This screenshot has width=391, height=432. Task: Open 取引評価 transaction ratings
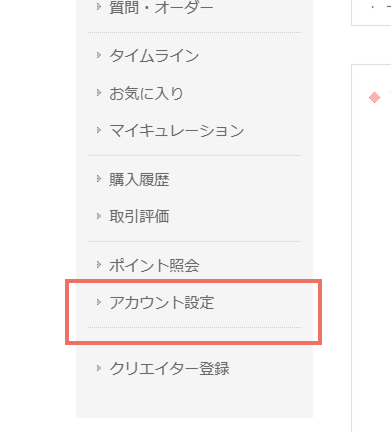point(139,217)
